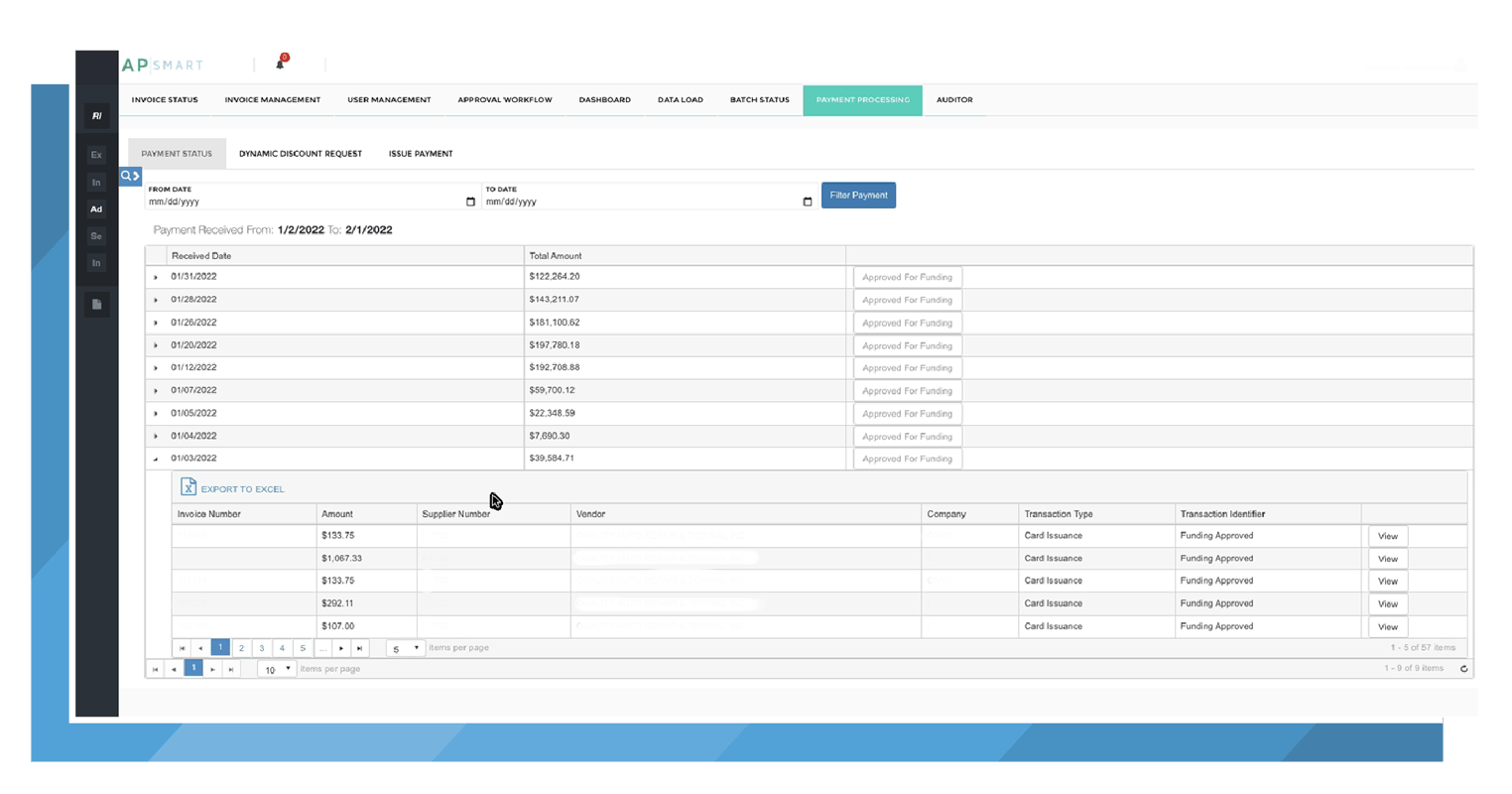This screenshot has width=1512, height=794.
Task: Show more pages via ellipsis button
Action: pos(322,648)
